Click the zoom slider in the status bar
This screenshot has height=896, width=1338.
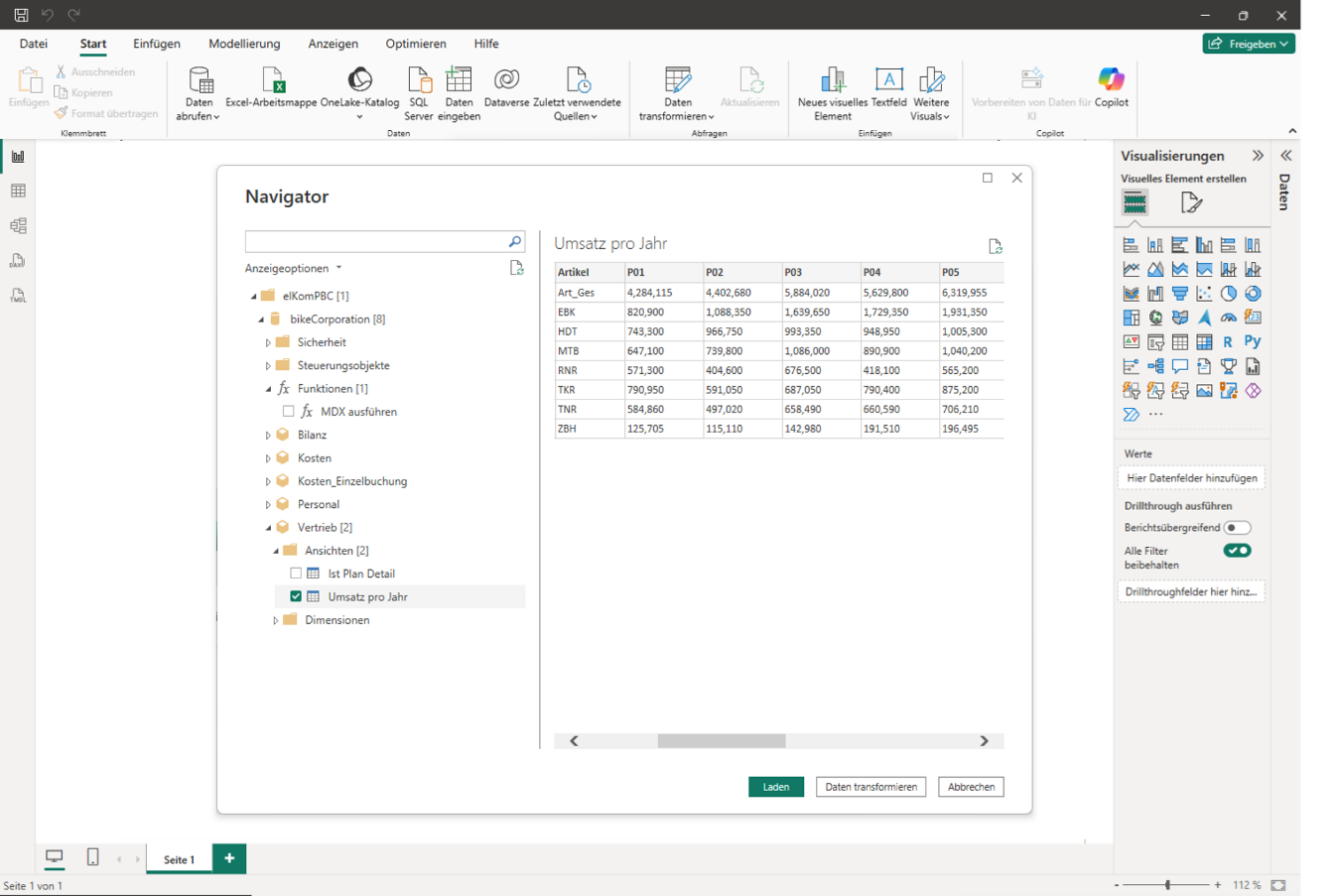point(1168,884)
